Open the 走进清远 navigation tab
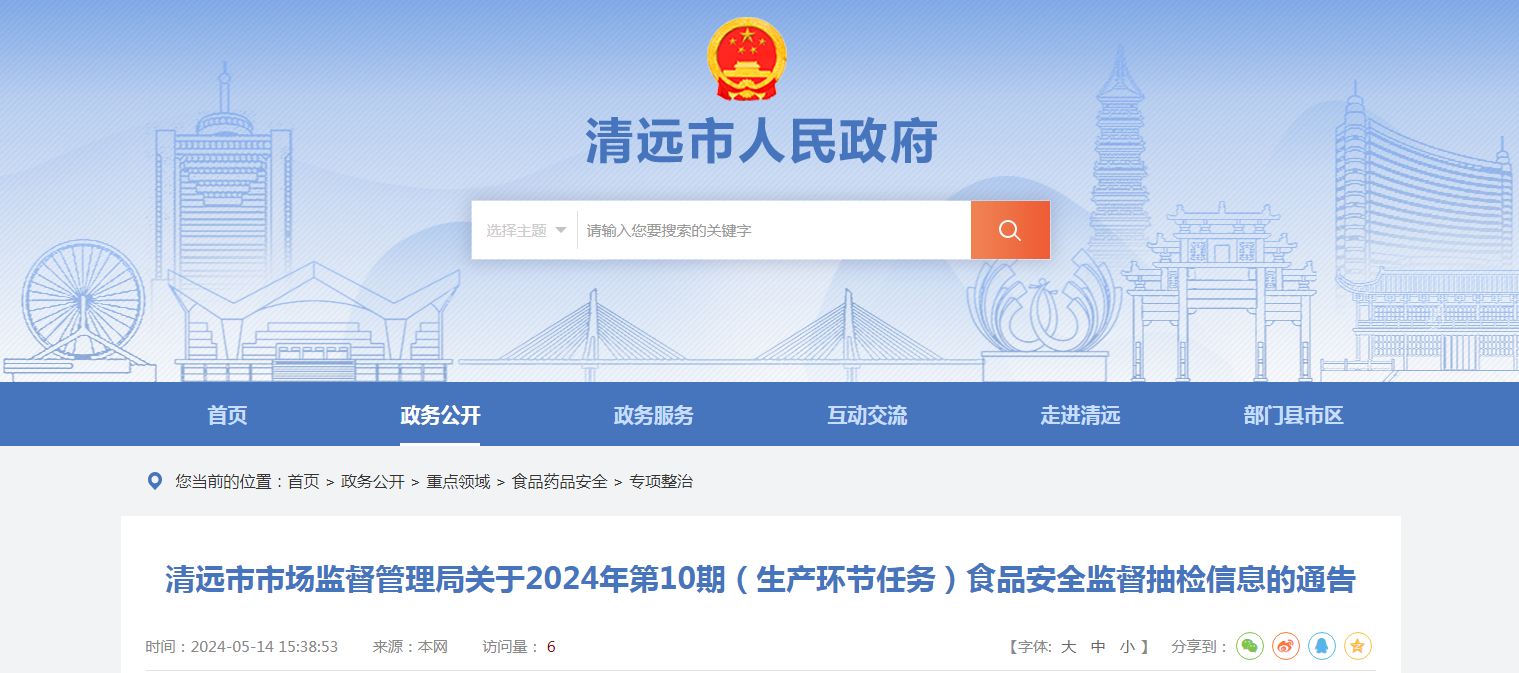 pyautogui.click(x=1080, y=416)
